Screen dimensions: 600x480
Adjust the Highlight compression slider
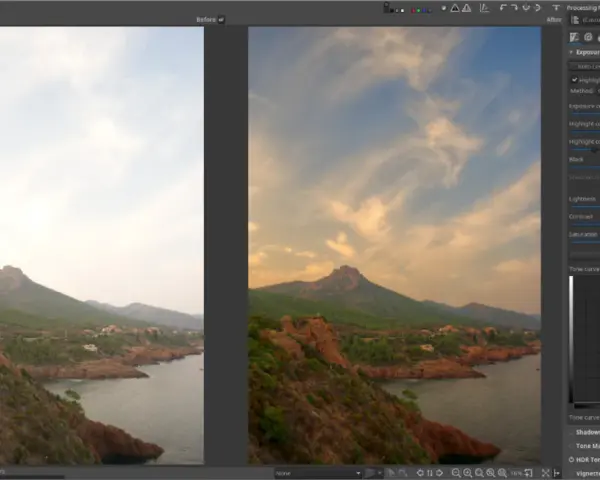(584, 131)
